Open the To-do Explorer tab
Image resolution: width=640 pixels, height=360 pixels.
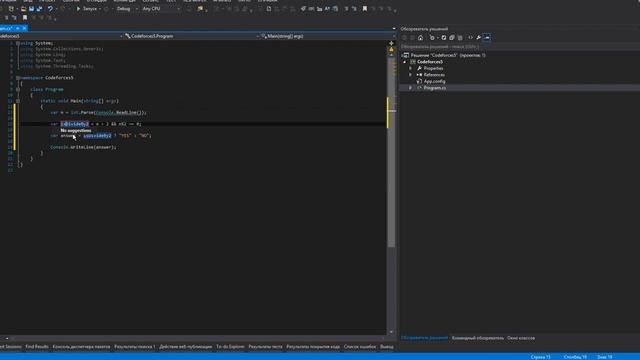tap(230, 347)
